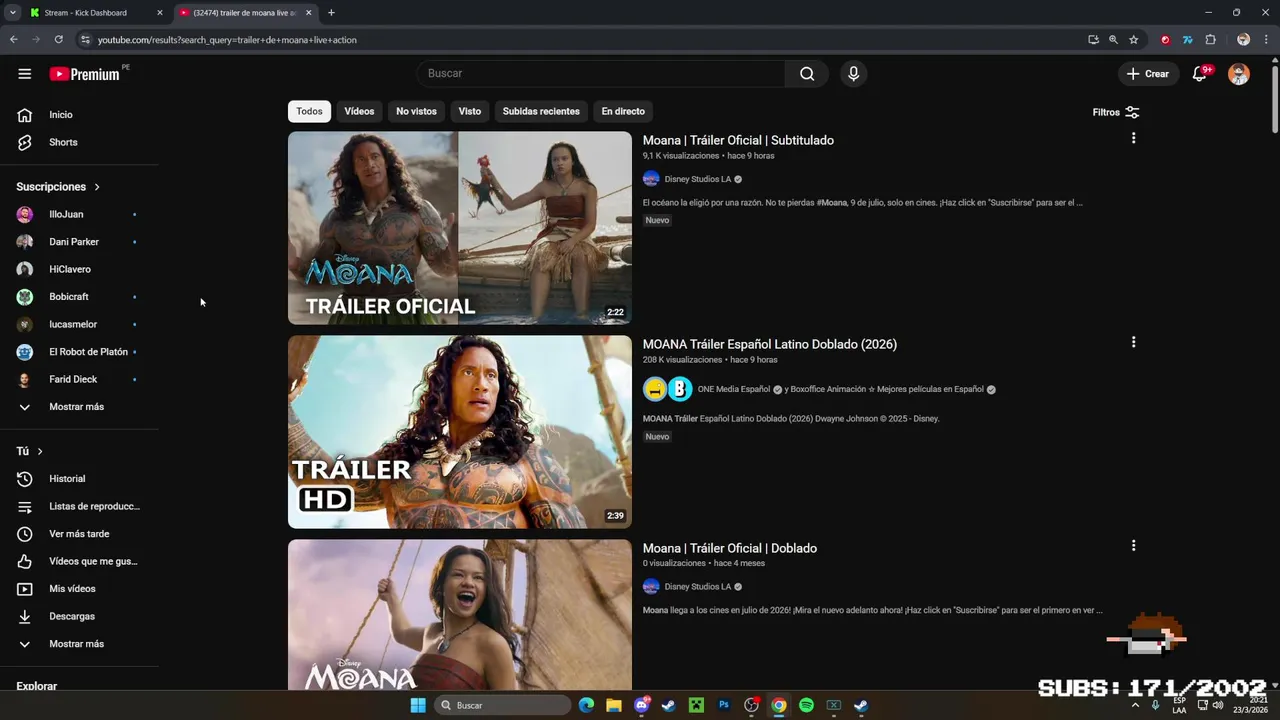Show hidden system tray icons
The height and width of the screenshot is (720, 1280).
click(1135, 705)
